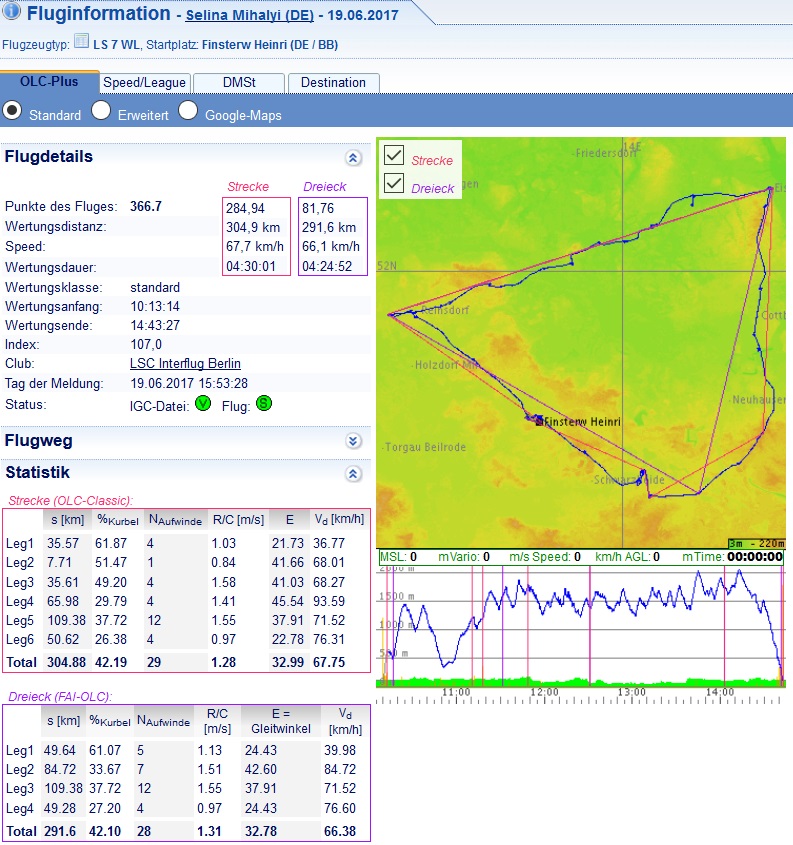The image size is (793, 845).
Task: Collapse the Statistik section
Action: [352, 473]
